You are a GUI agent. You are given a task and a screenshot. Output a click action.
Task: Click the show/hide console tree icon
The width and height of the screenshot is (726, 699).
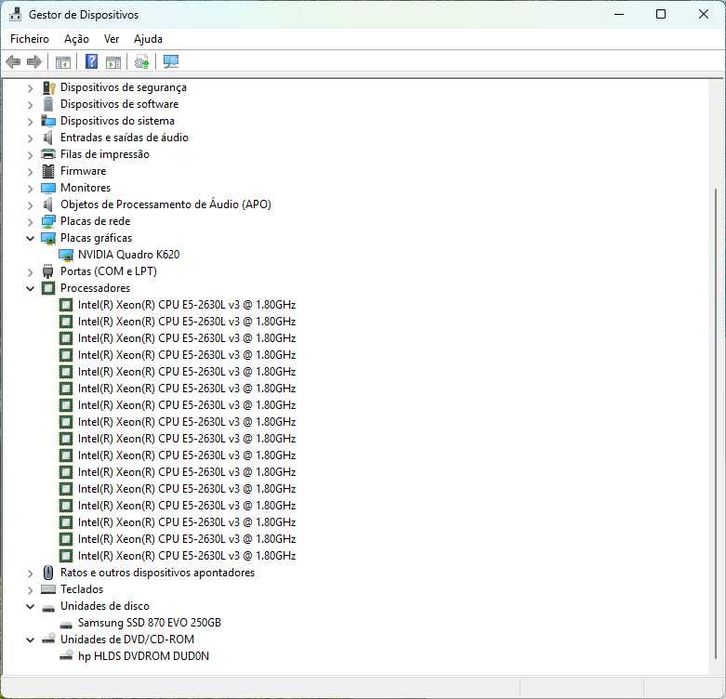(63, 62)
